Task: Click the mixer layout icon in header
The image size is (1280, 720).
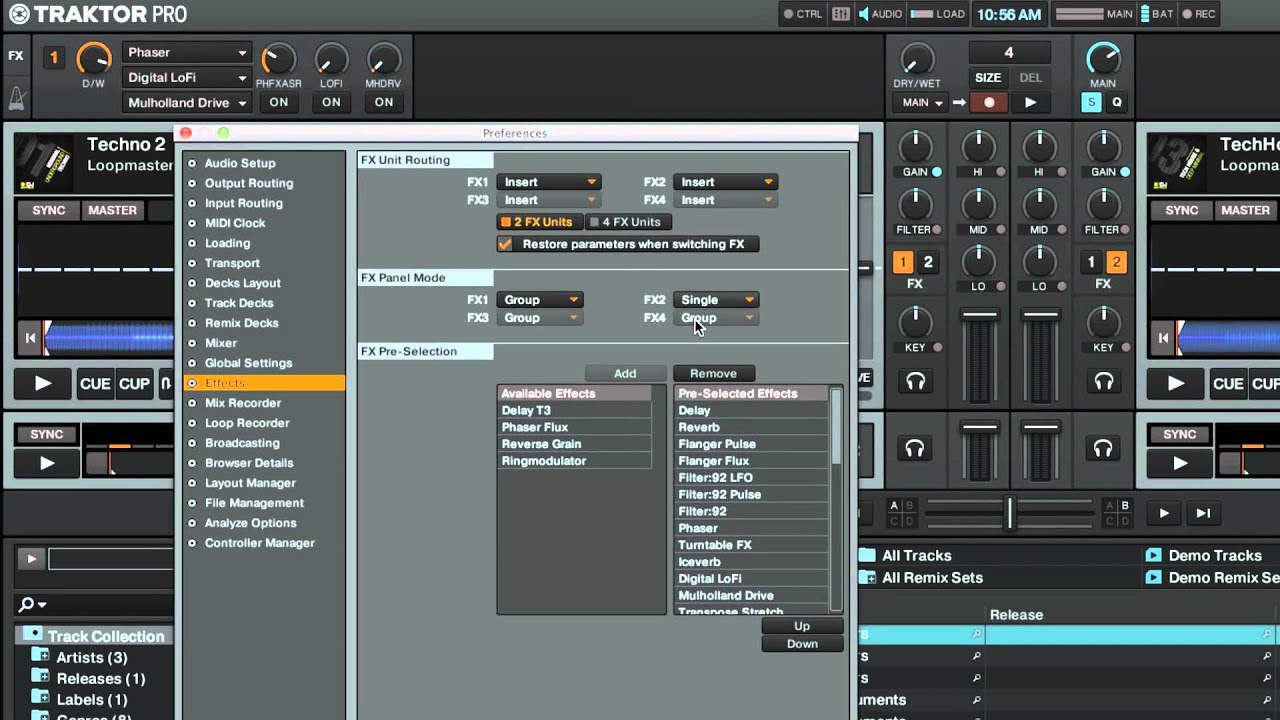Action: (x=841, y=14)
